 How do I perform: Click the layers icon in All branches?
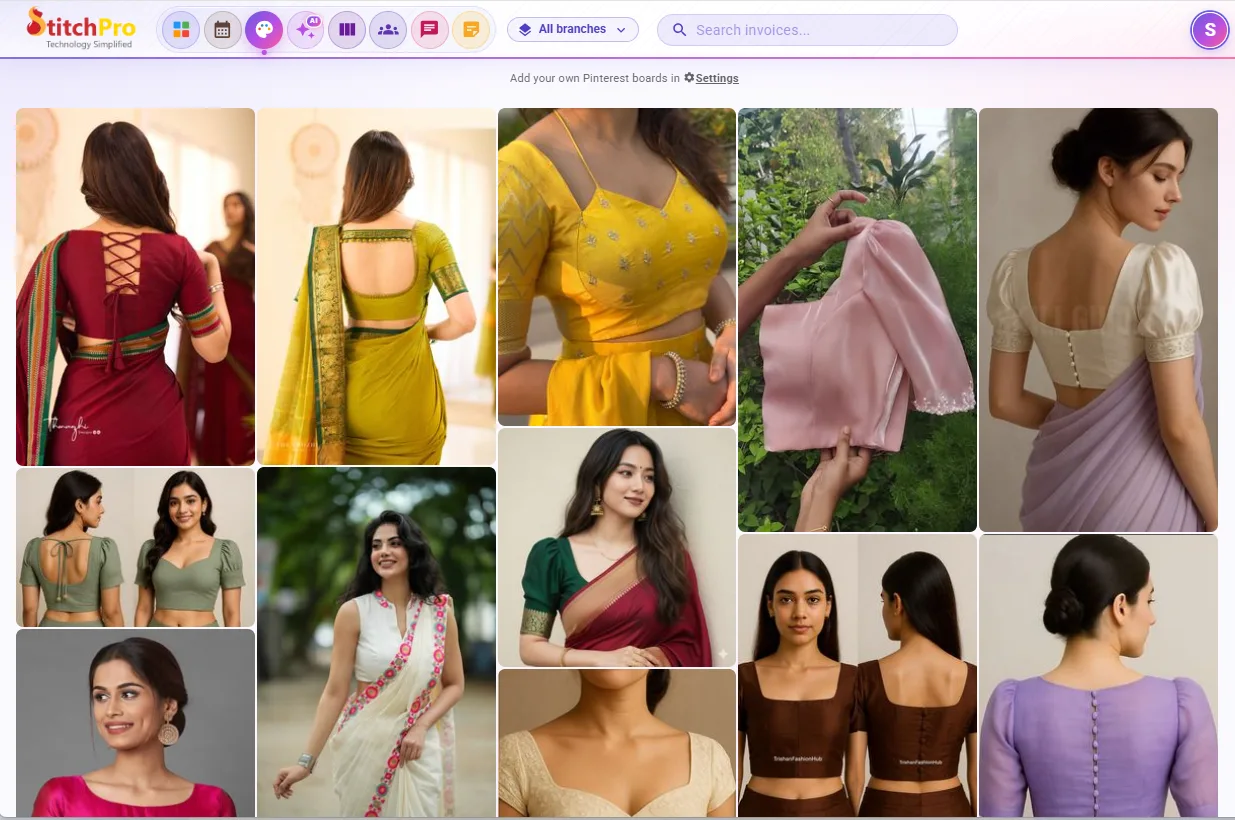coord(525,30)
